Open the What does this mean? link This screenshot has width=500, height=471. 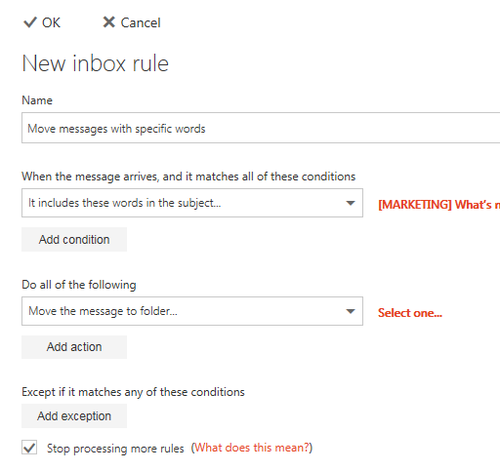(x=253, y=448)
